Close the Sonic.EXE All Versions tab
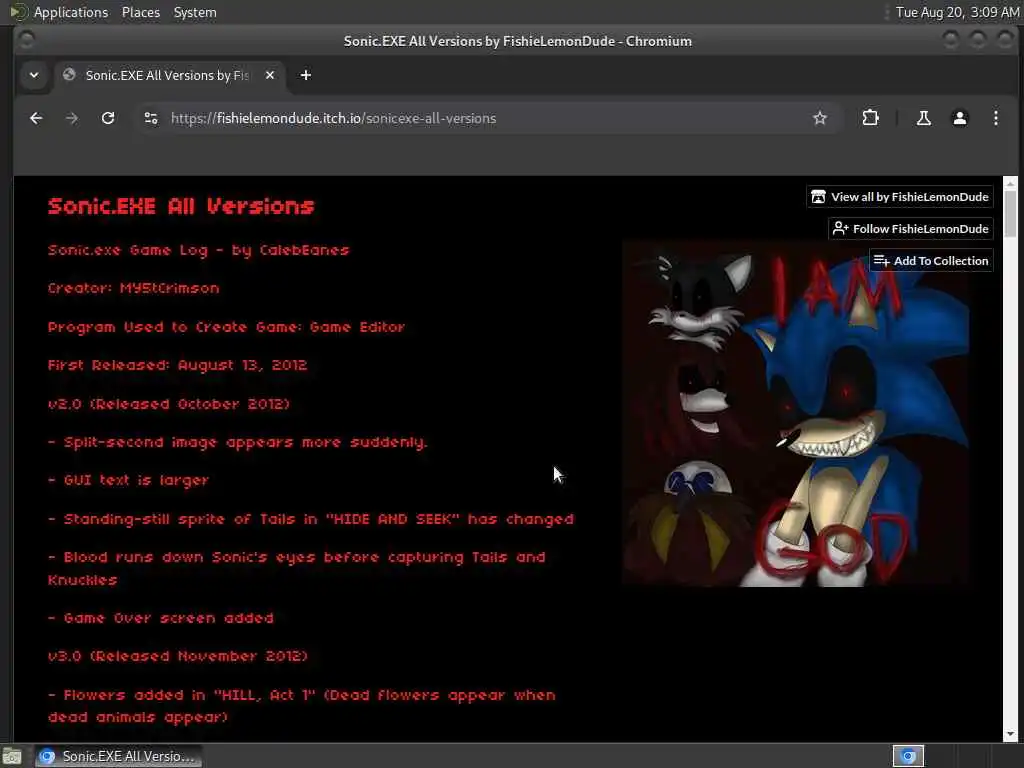The width and height of the screenshot is (1024, 768). point(270,75)
